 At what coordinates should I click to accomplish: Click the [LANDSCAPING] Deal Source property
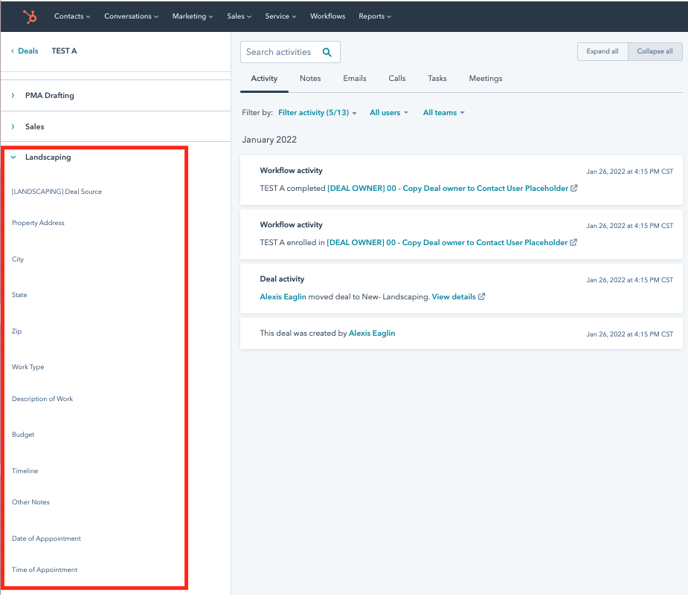[57, 192]
